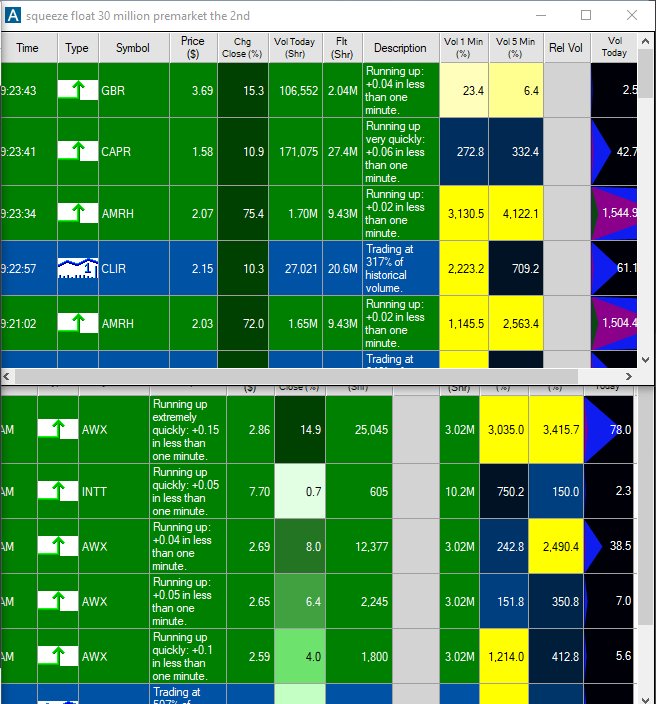Maximize the squeeze float scanner window
The image size is (656, 704).
[586, 15]
